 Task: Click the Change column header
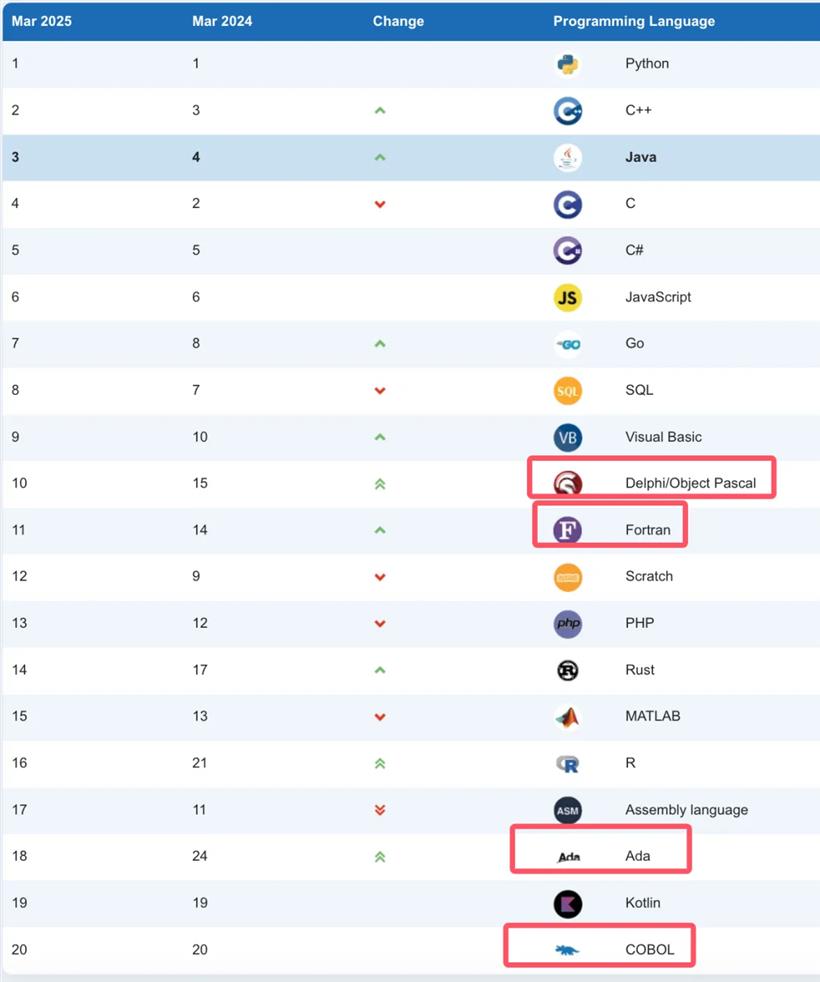398,21
